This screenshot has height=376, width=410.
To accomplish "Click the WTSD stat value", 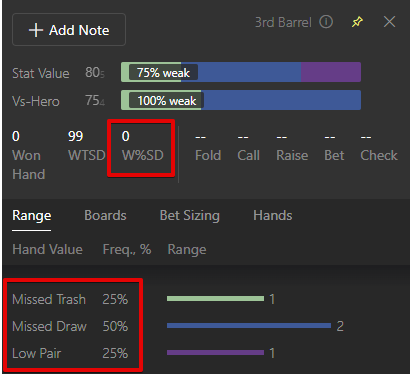I will [75, 136].
